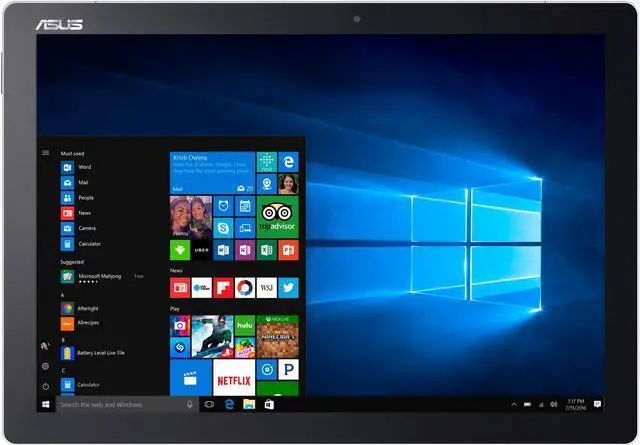Open the WSJ tile
This screenshot has width=640, height=445.
click(267, 288)
